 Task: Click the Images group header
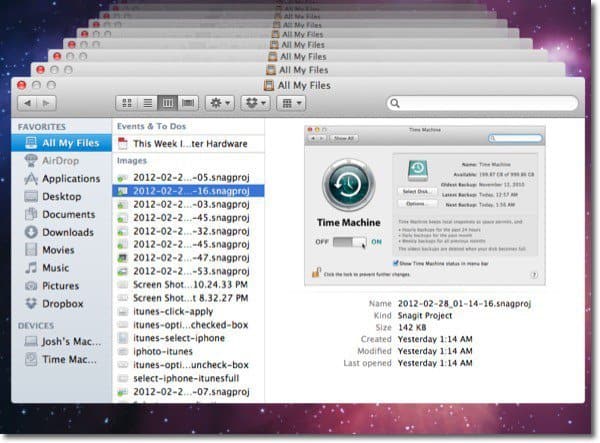point(132,161)
